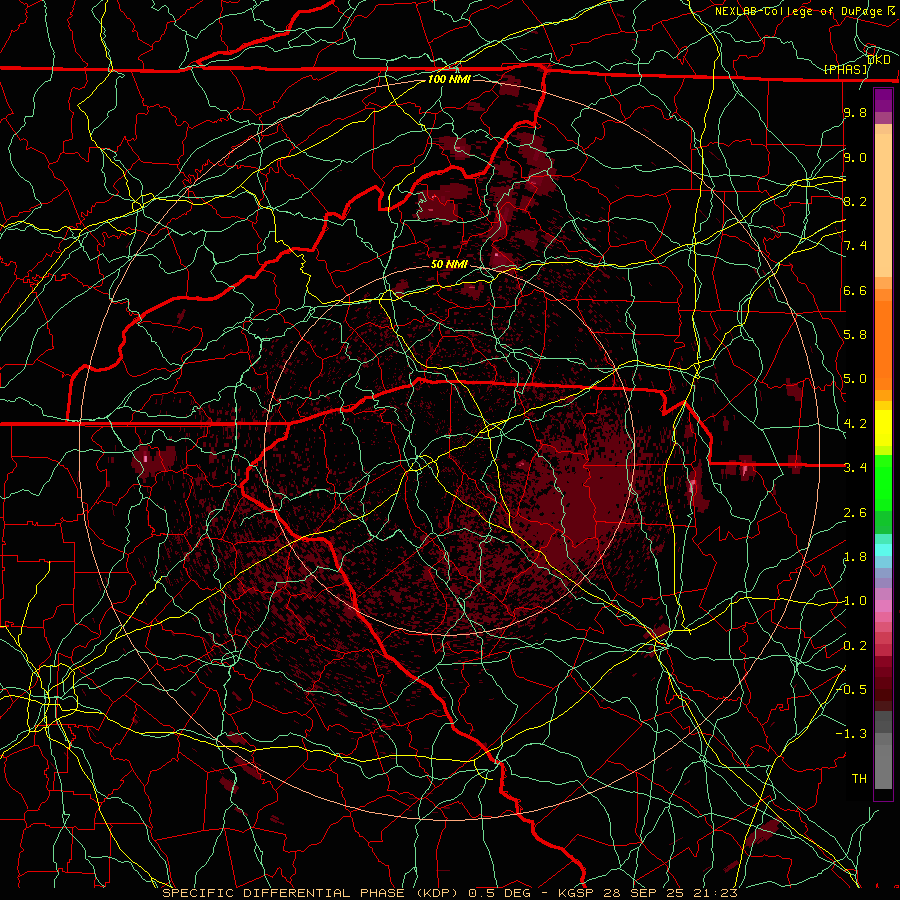This screenshot has height=900, width=900.
Task: Click the 0.2 value on color scale
Action: [x=855, y=646]
